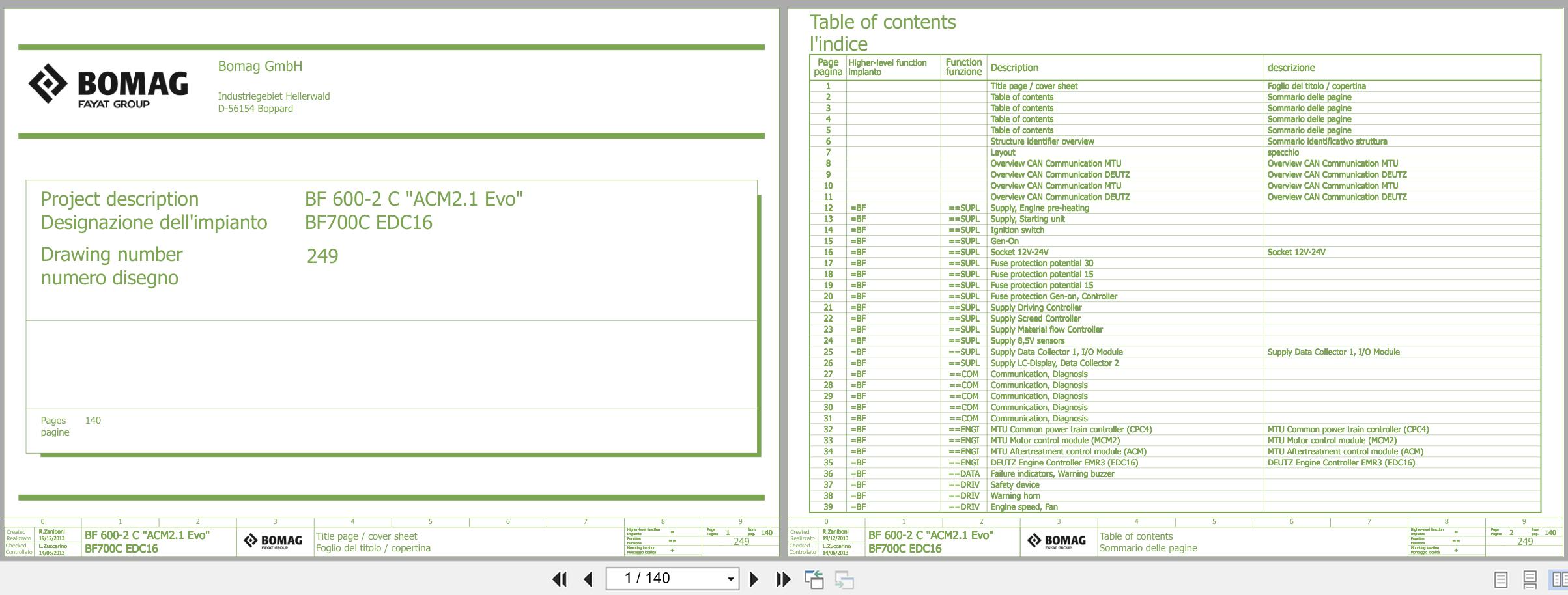Advance to the next page

click(x=754, y=579)
